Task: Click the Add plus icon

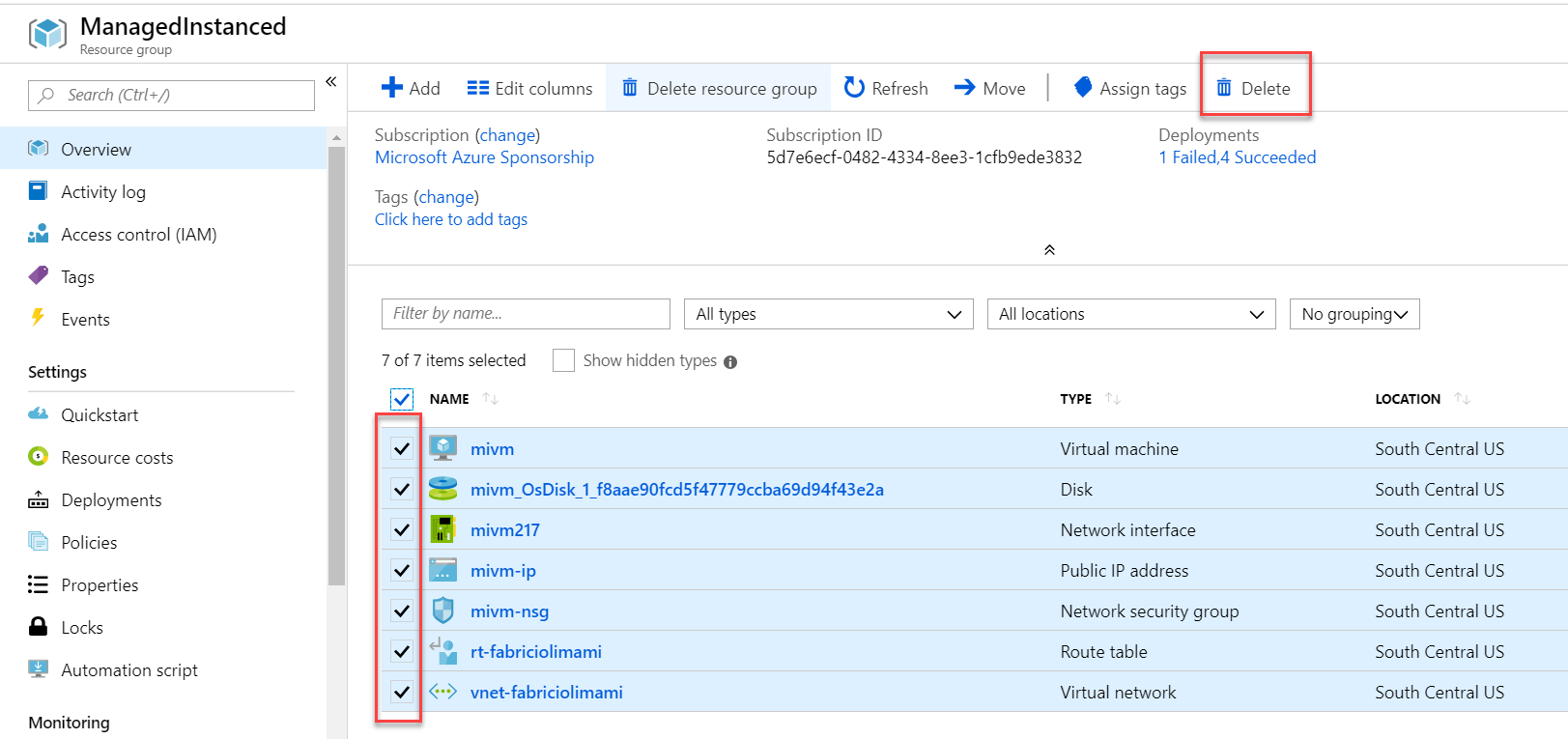Action: (391, 88)
